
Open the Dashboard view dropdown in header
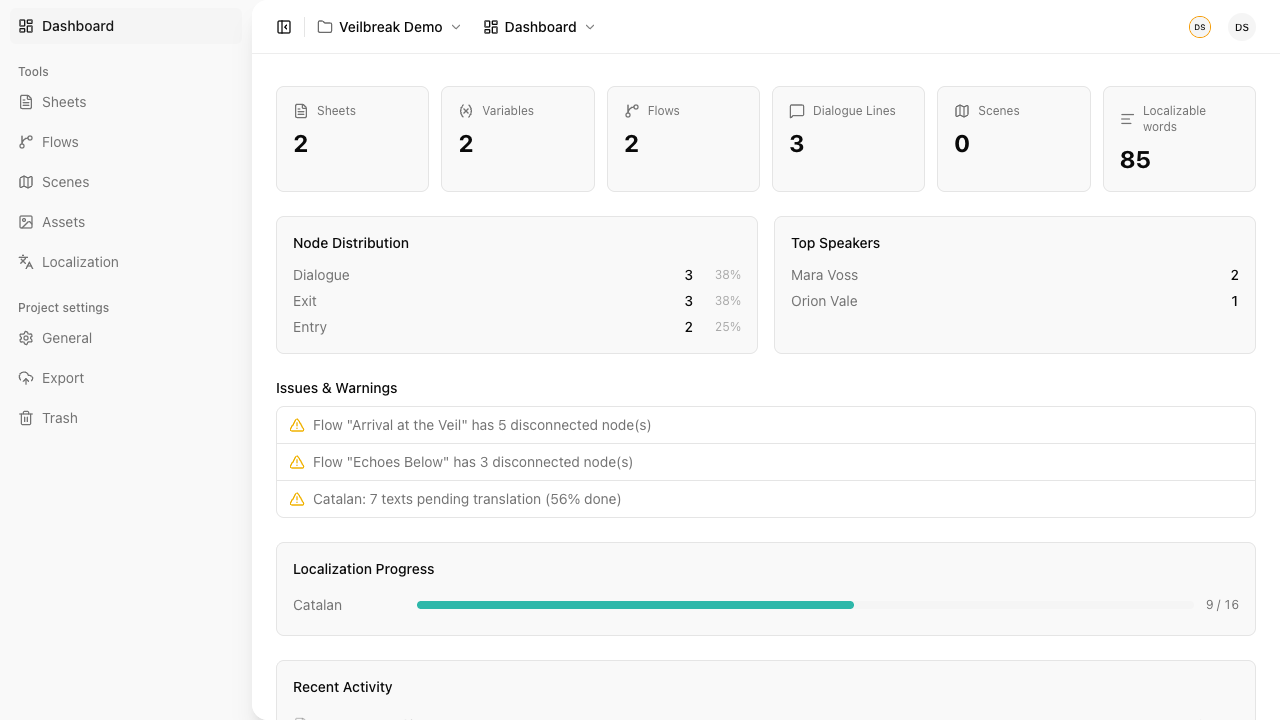[x=540, y=27]
